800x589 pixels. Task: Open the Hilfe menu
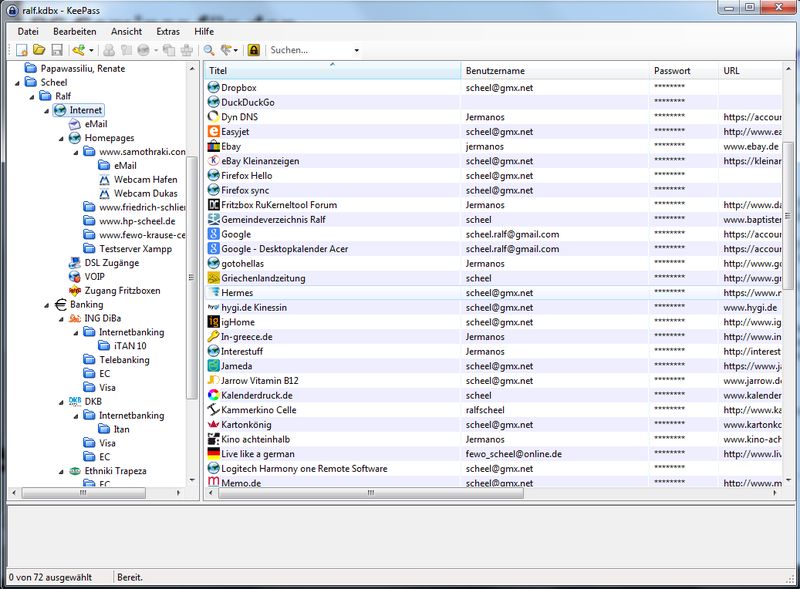(204, 32)
